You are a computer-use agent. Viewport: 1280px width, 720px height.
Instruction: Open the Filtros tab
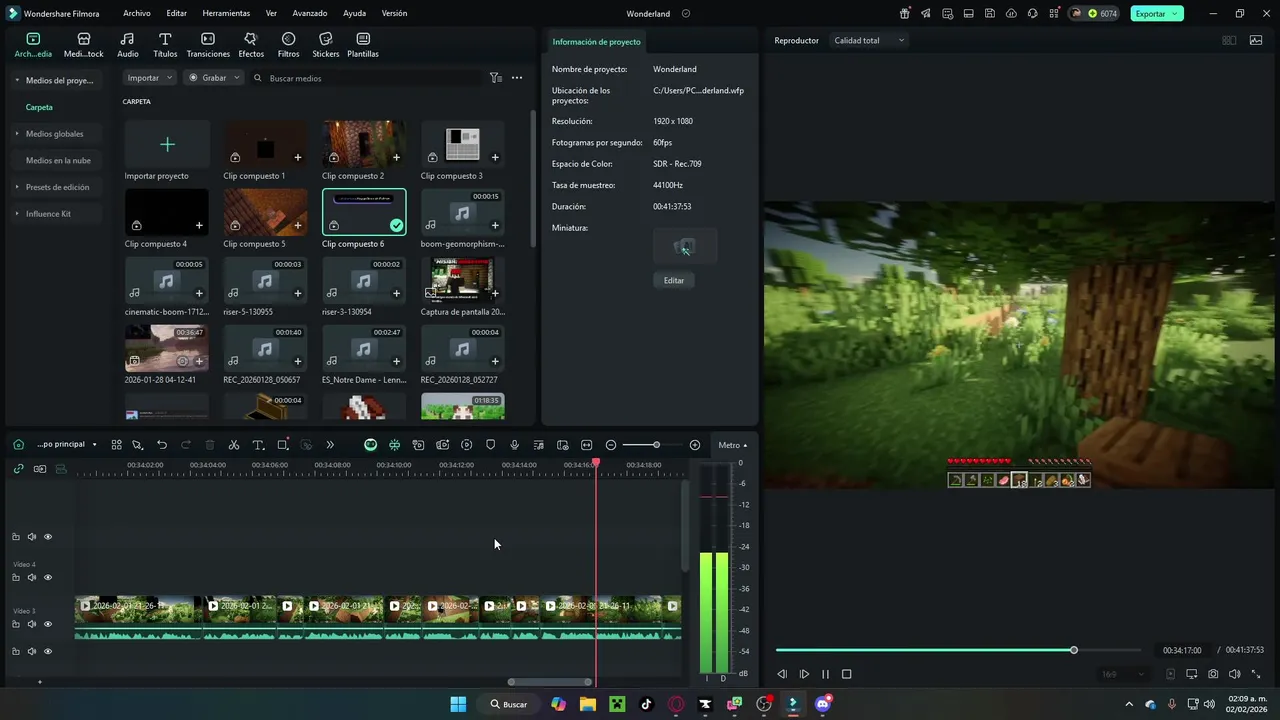tap(288, 45)
